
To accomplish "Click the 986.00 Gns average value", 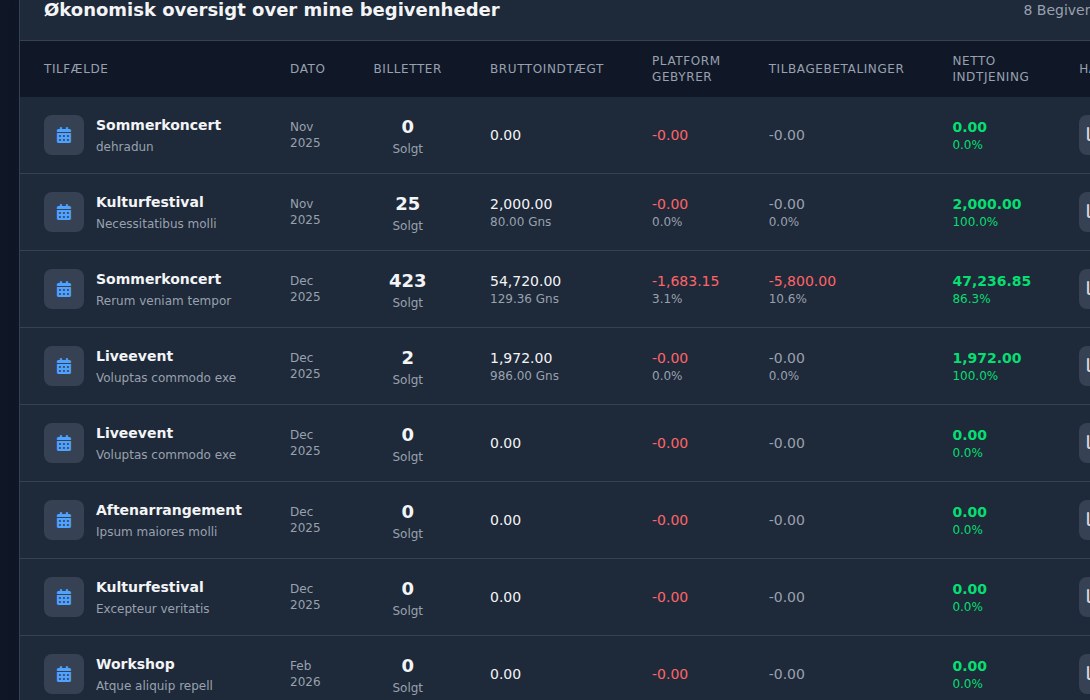I will point(524,376).
